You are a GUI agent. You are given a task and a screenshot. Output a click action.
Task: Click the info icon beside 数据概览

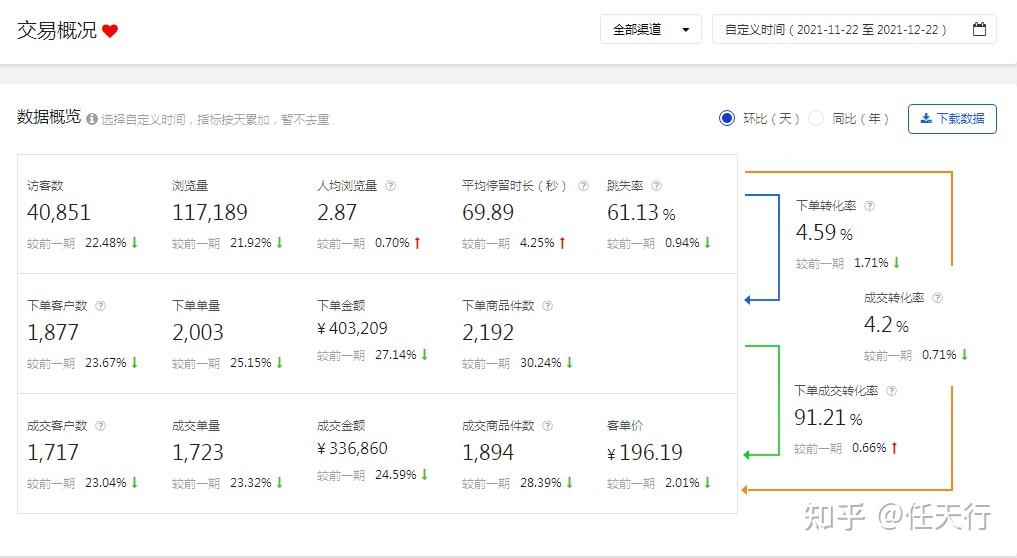(x=92, y=119)
